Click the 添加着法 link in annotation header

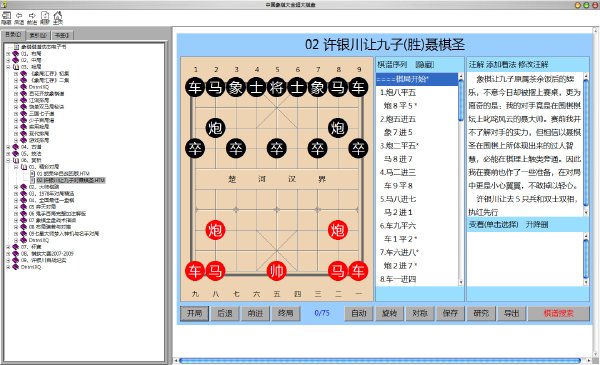(x=501, y=64)
